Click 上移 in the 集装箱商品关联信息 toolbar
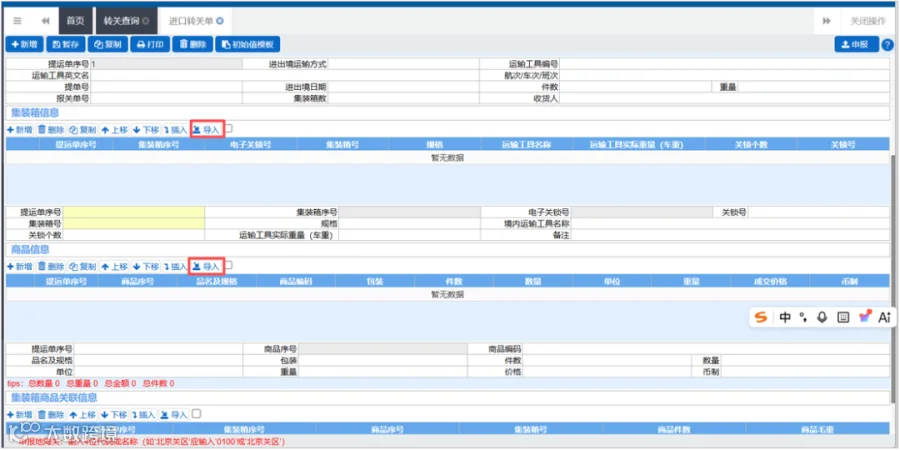The height and width of the screenshot is (450, 900). [83, 414]
